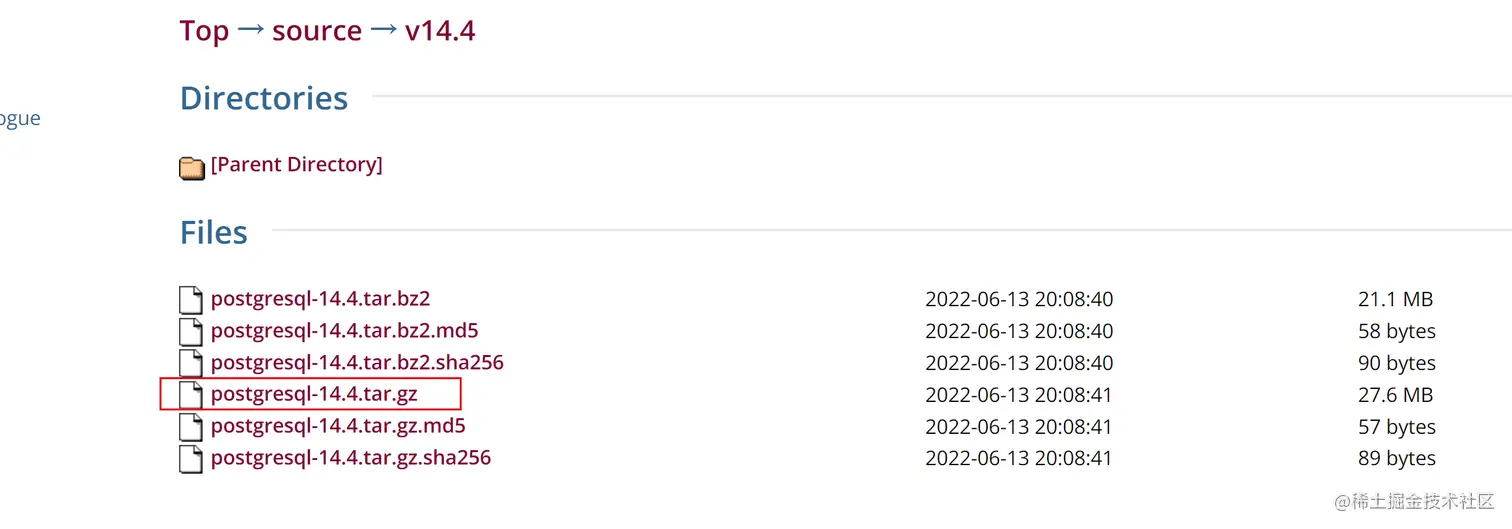Go to Top in the breadcrumb

[x=204, y=31]
